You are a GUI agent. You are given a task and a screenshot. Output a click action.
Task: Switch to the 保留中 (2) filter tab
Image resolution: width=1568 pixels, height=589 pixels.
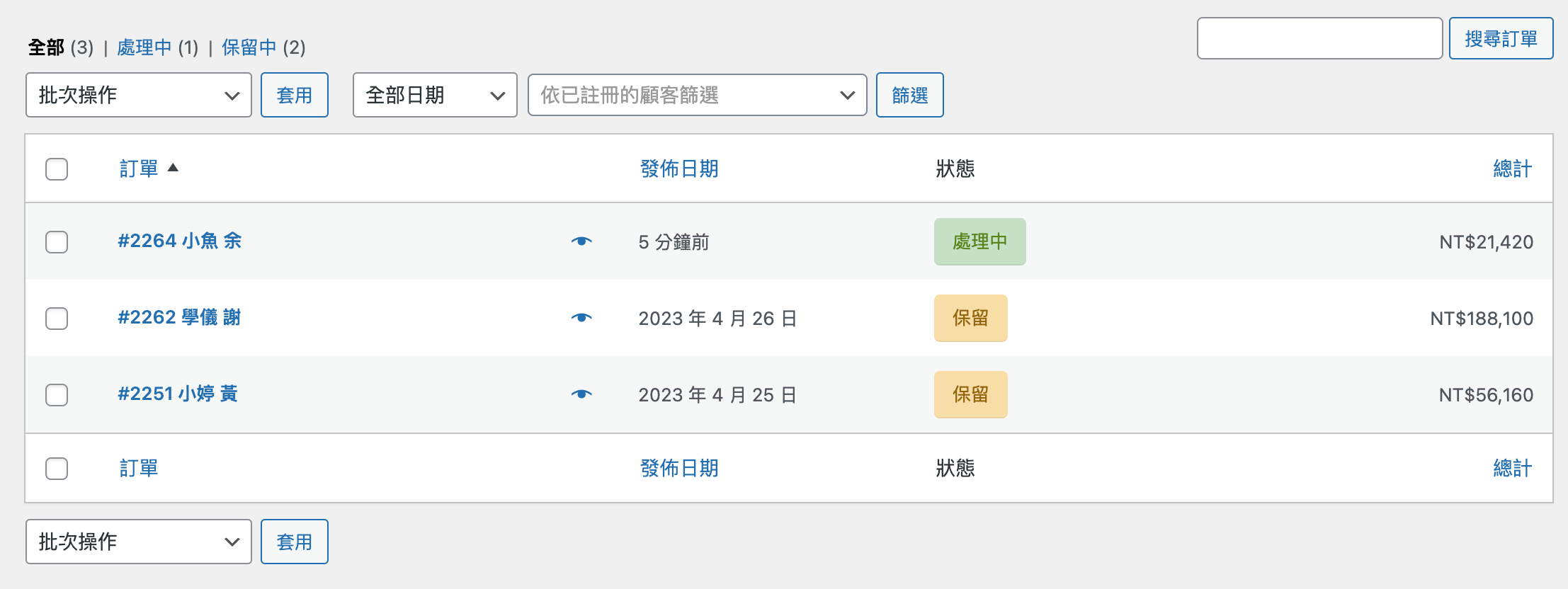(x=263, y=47)
